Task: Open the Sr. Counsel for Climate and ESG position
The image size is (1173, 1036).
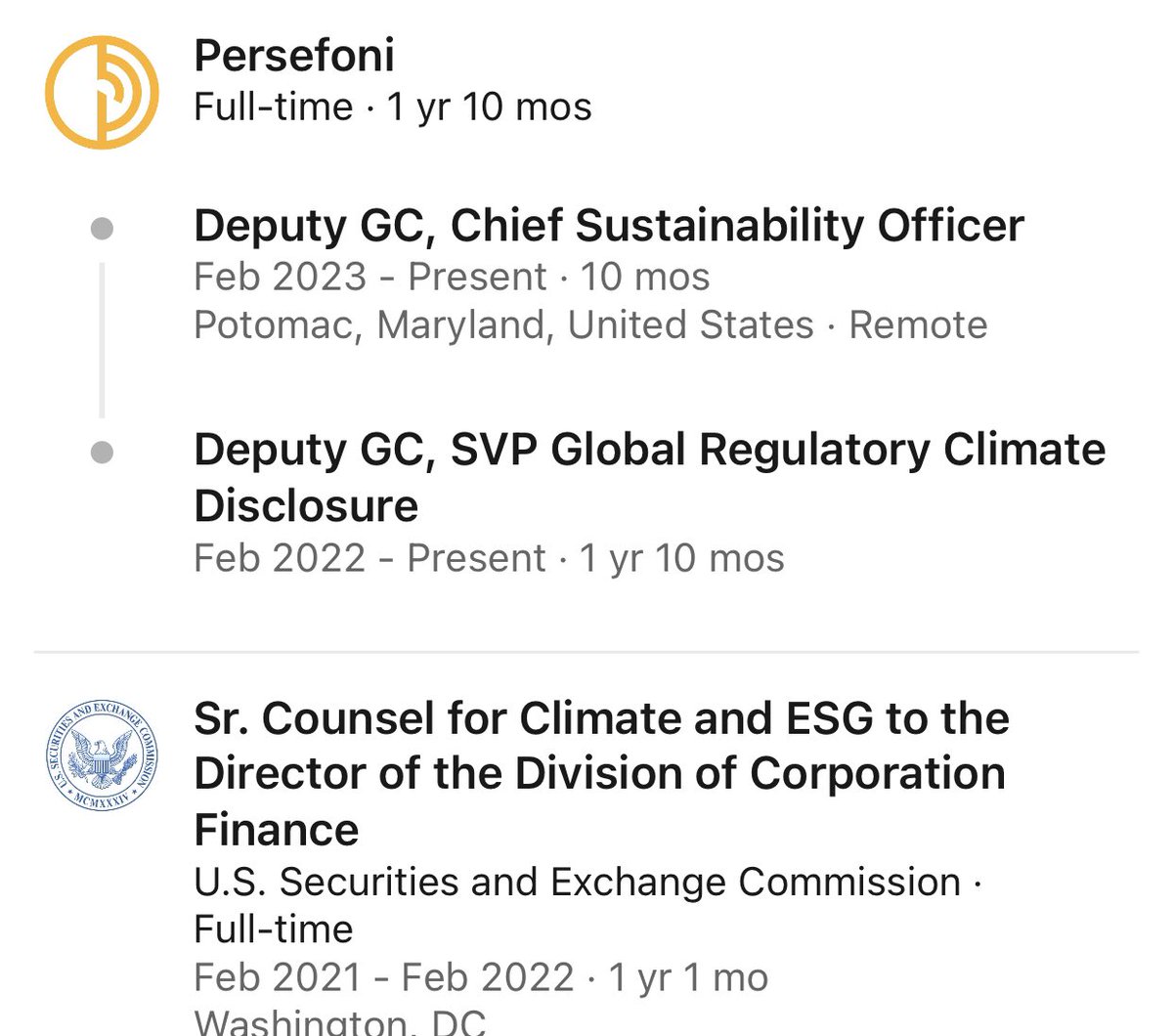Action: [601, 773]
